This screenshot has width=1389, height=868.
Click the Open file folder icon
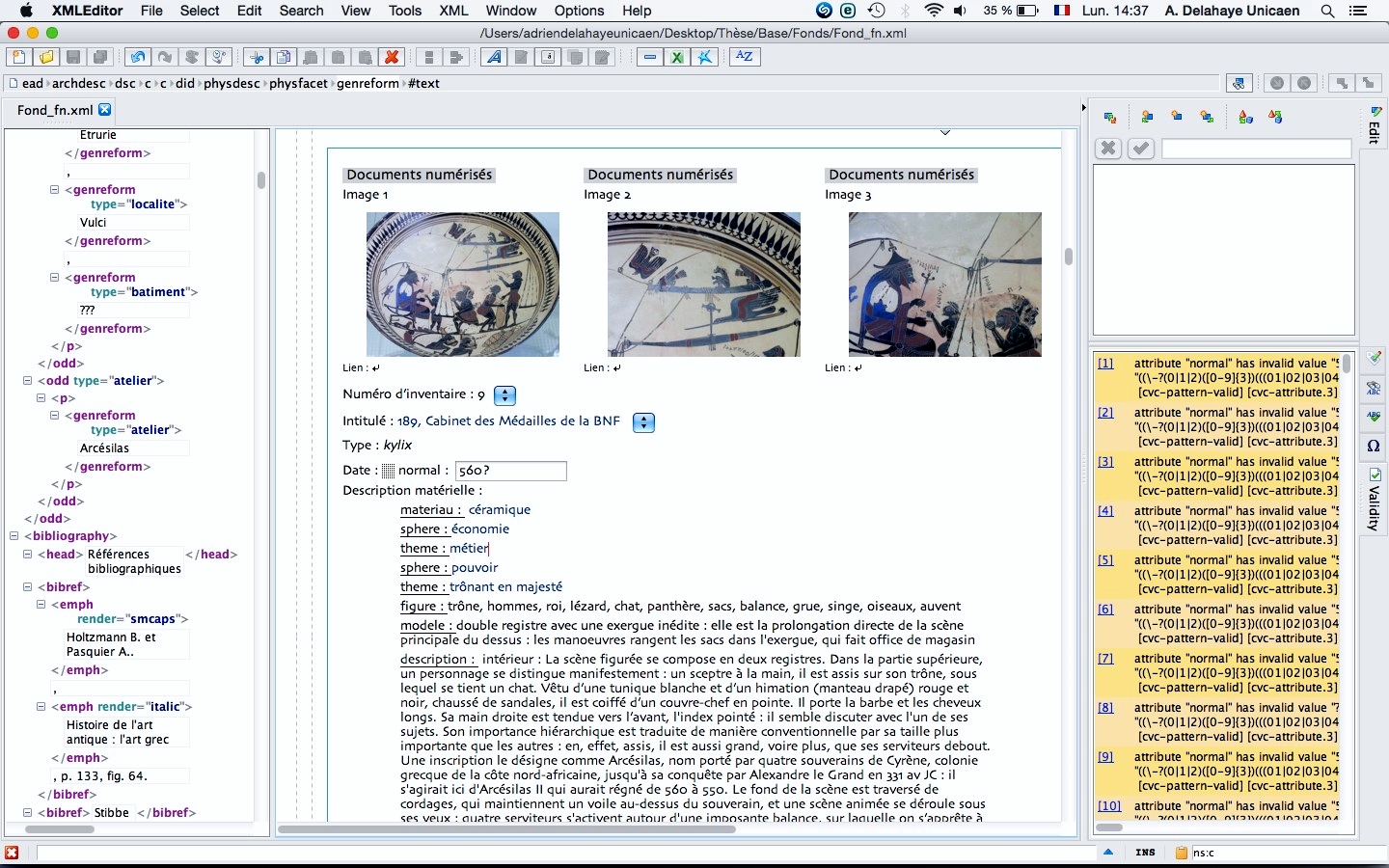pyautogui.click(x=45, y=57)
